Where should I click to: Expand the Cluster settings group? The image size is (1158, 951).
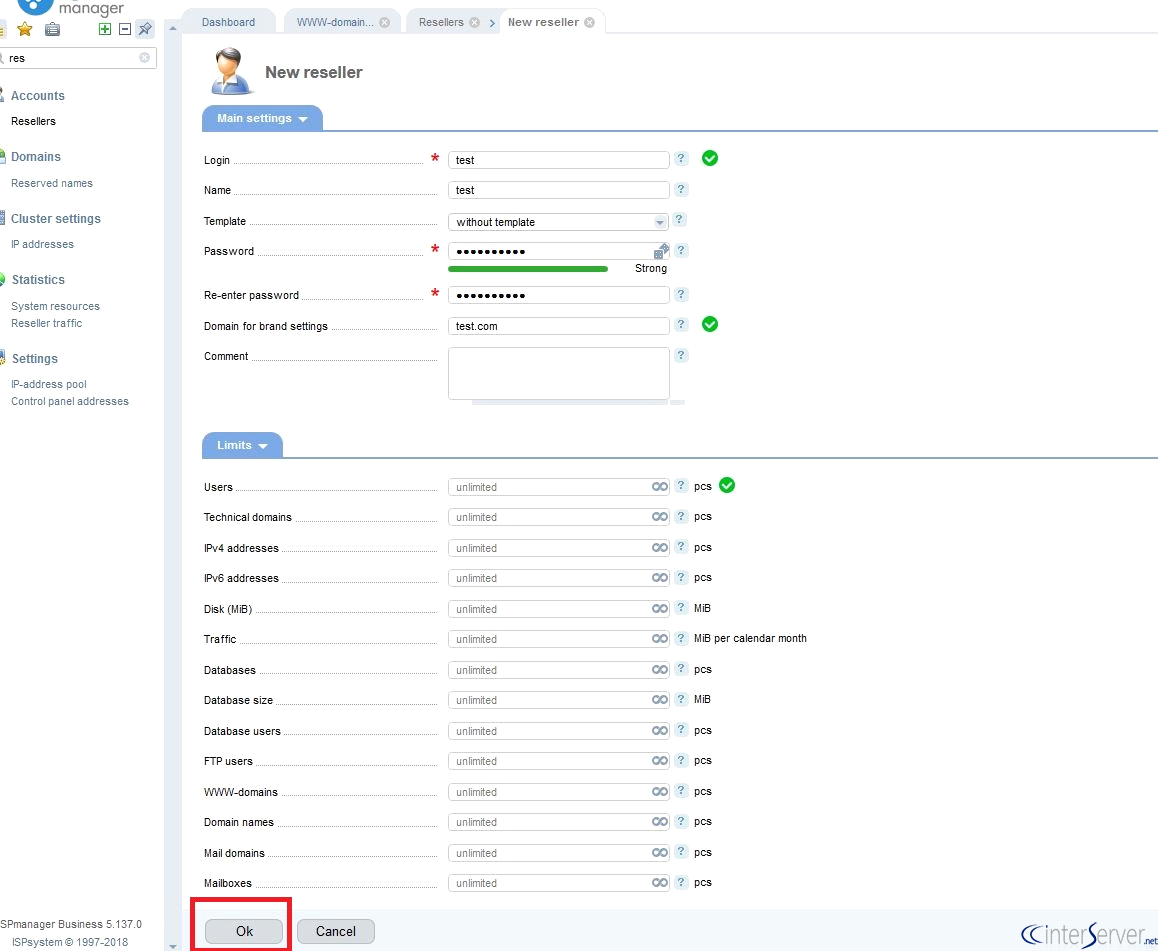tap(55, 219)
